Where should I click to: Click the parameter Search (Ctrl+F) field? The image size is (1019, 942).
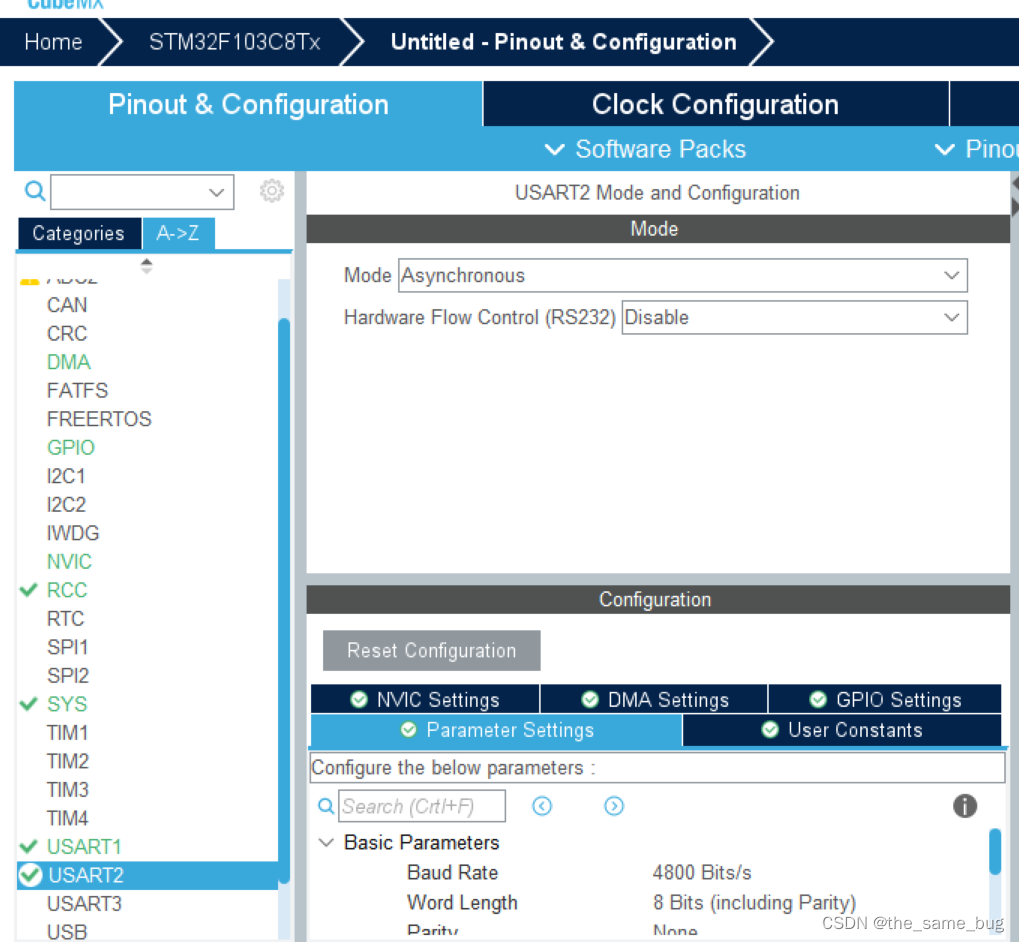click(422, 806)
